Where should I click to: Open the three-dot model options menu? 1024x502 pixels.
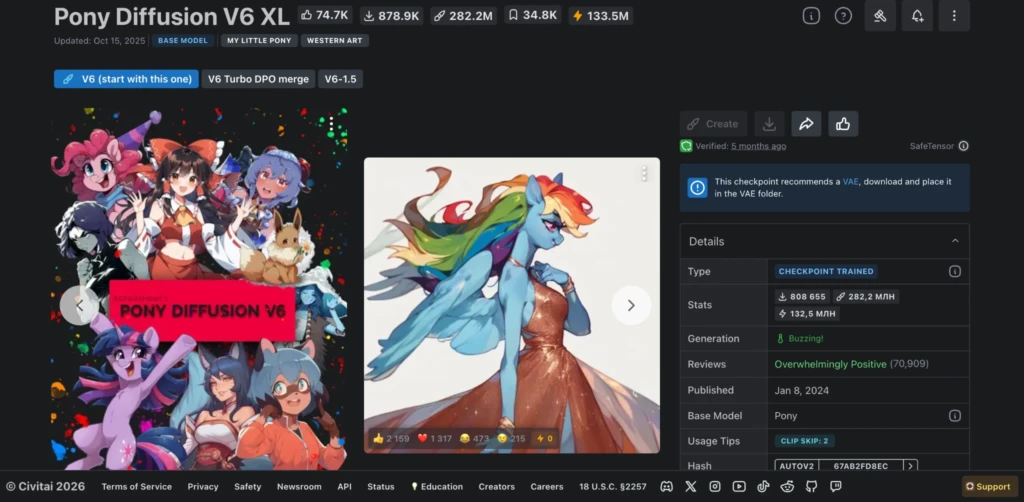[954, 16]
